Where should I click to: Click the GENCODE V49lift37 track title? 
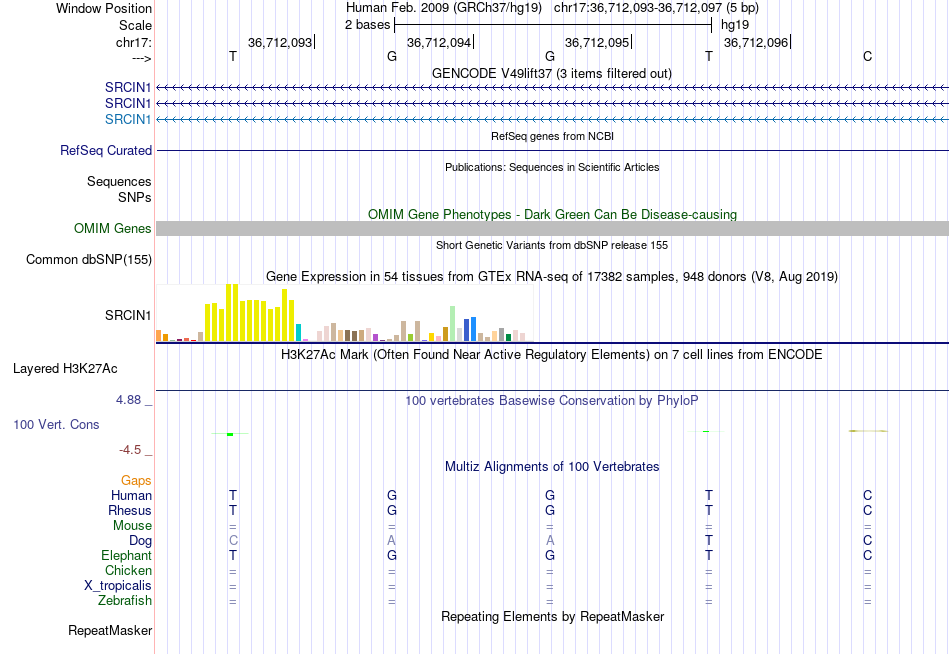tap(552, 73)
